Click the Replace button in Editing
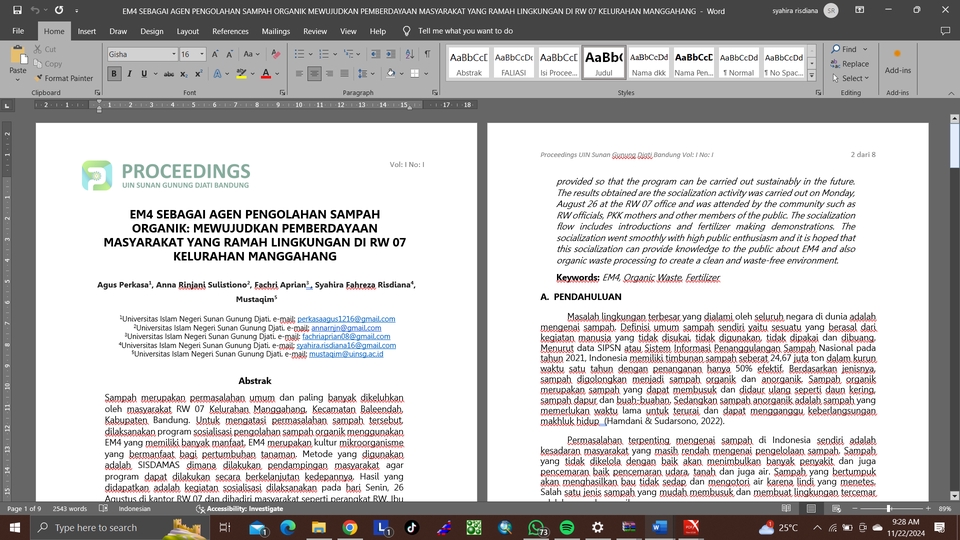 point(855,63)
